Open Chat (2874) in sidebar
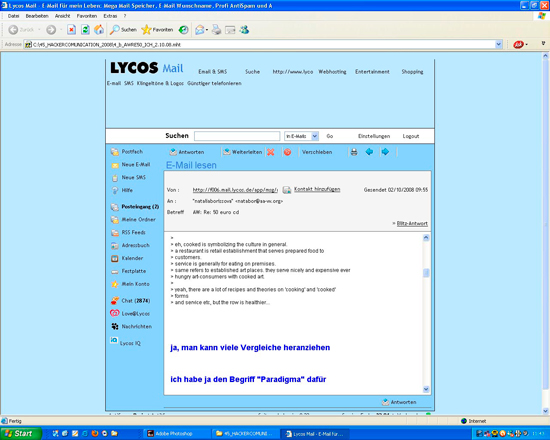This screenshot has height=440, width=550. (130, 301)
